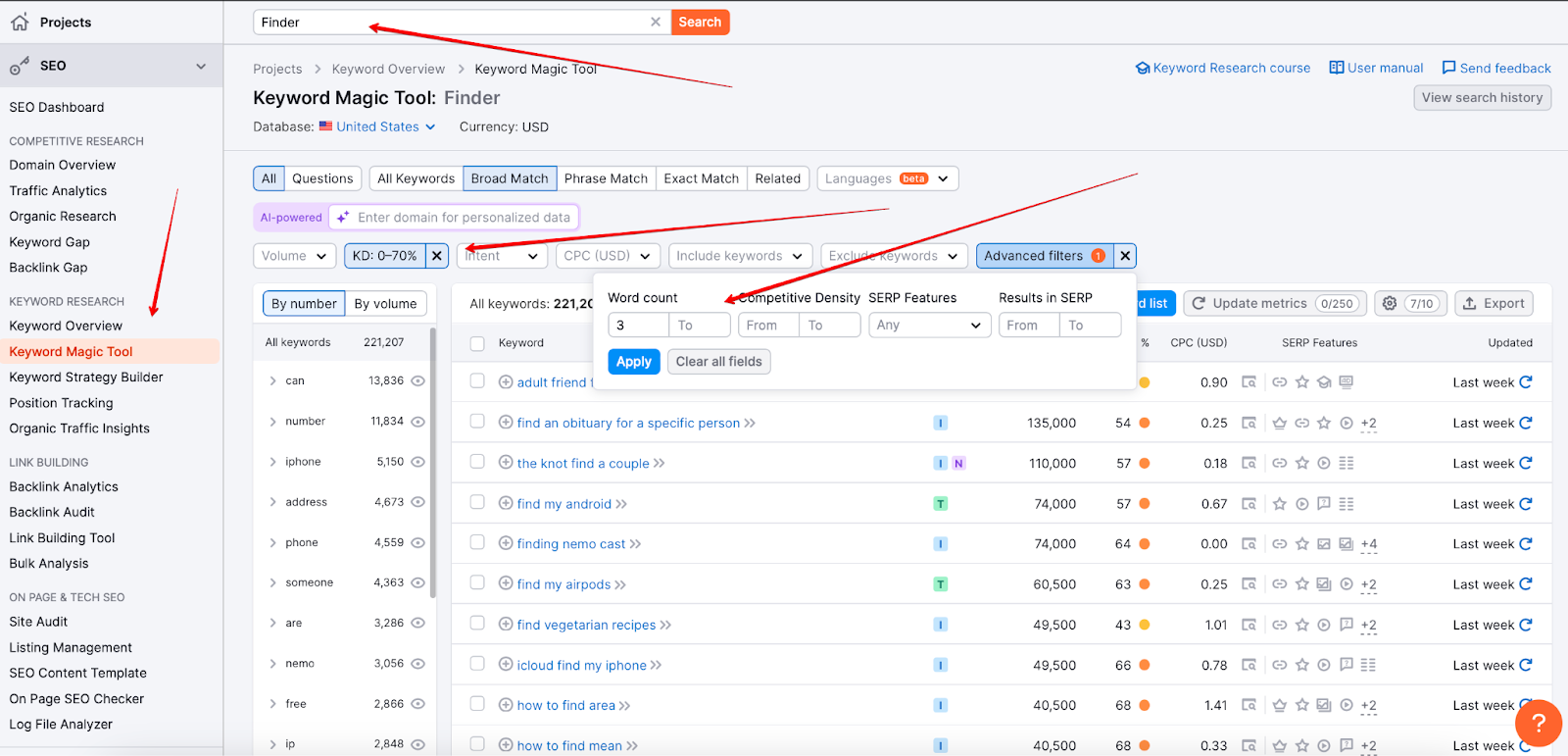Select the Phrase Match tab
1568x756 pixels.
(x=606, y=178)
